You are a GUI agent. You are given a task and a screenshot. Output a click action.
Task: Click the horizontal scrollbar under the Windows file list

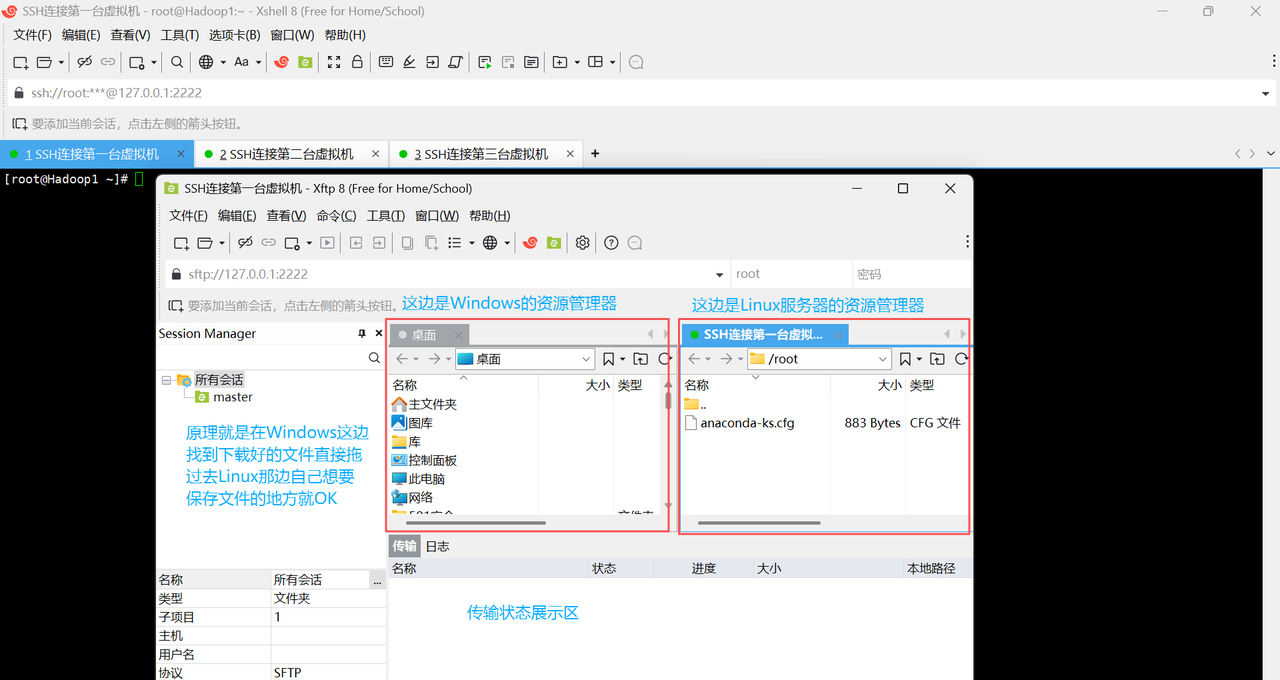(475, 522)
